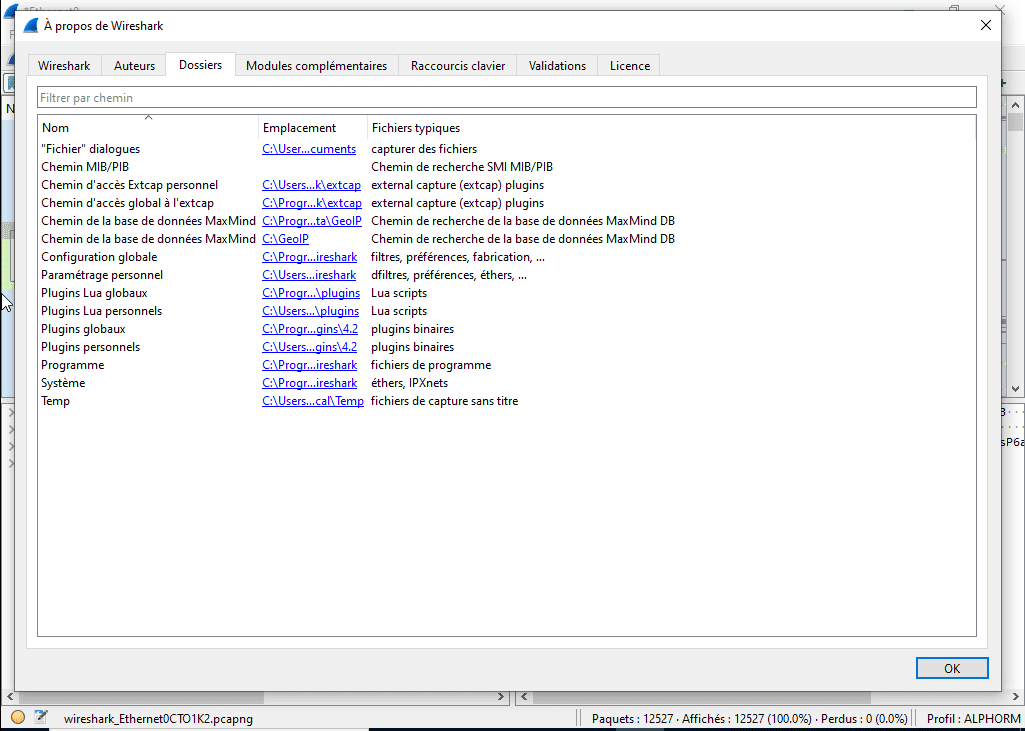Click "fichiers de capture sans titre" text
This screenshot has width=1025, height=731.
445,401
